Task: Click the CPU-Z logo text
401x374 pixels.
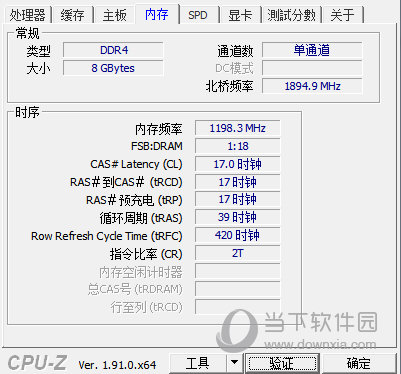Action: click(37, 363)
